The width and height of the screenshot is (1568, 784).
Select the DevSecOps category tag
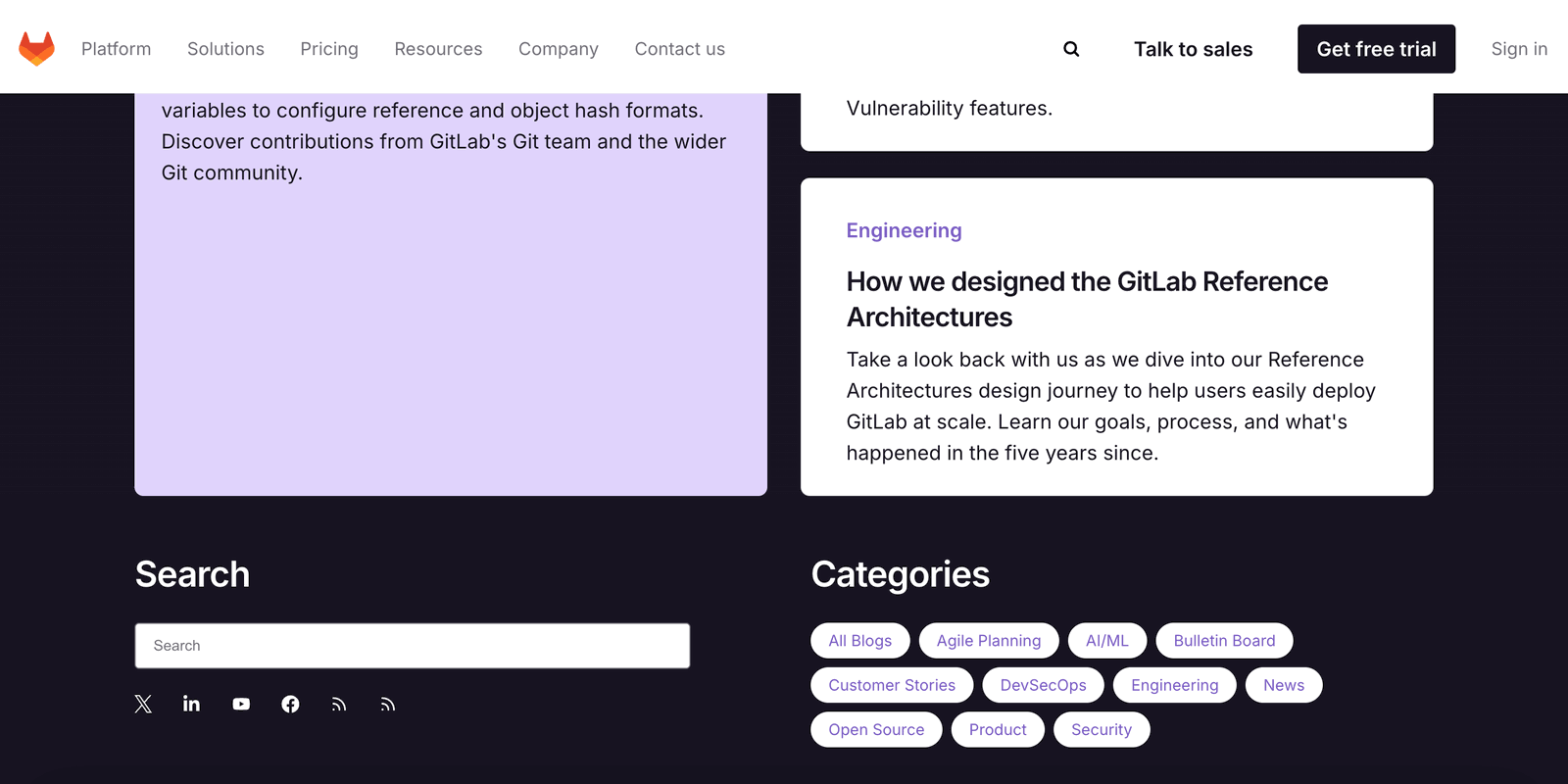(1043, 685)
